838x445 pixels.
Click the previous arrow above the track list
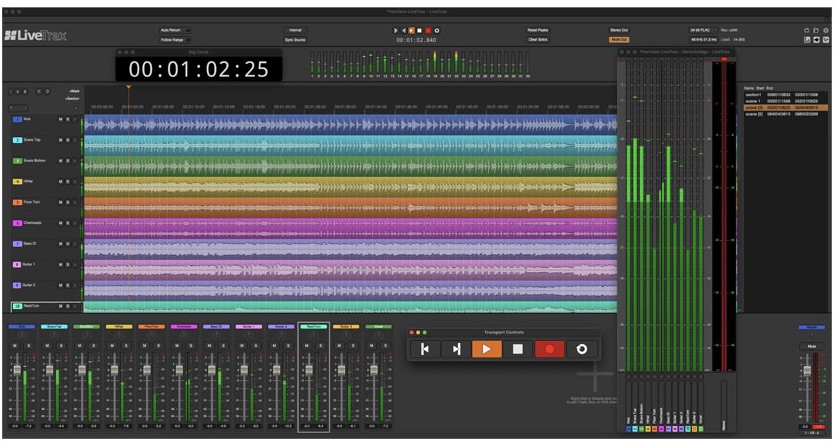[38, 91]
